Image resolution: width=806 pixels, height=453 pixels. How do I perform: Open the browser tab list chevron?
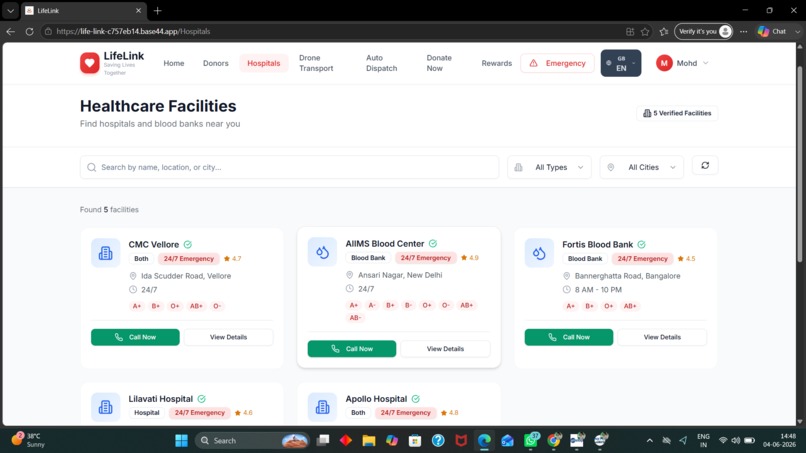[x=10, y=10]
